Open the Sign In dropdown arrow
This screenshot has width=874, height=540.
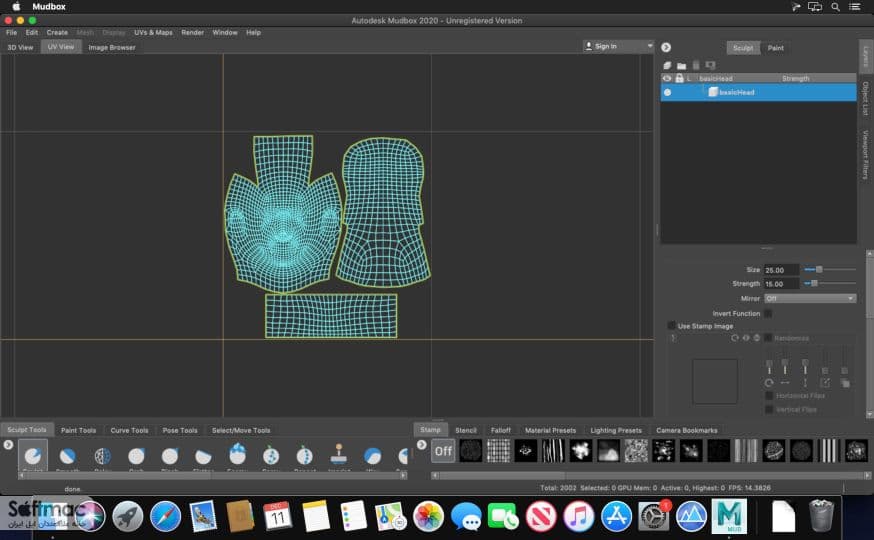point(649,46)
